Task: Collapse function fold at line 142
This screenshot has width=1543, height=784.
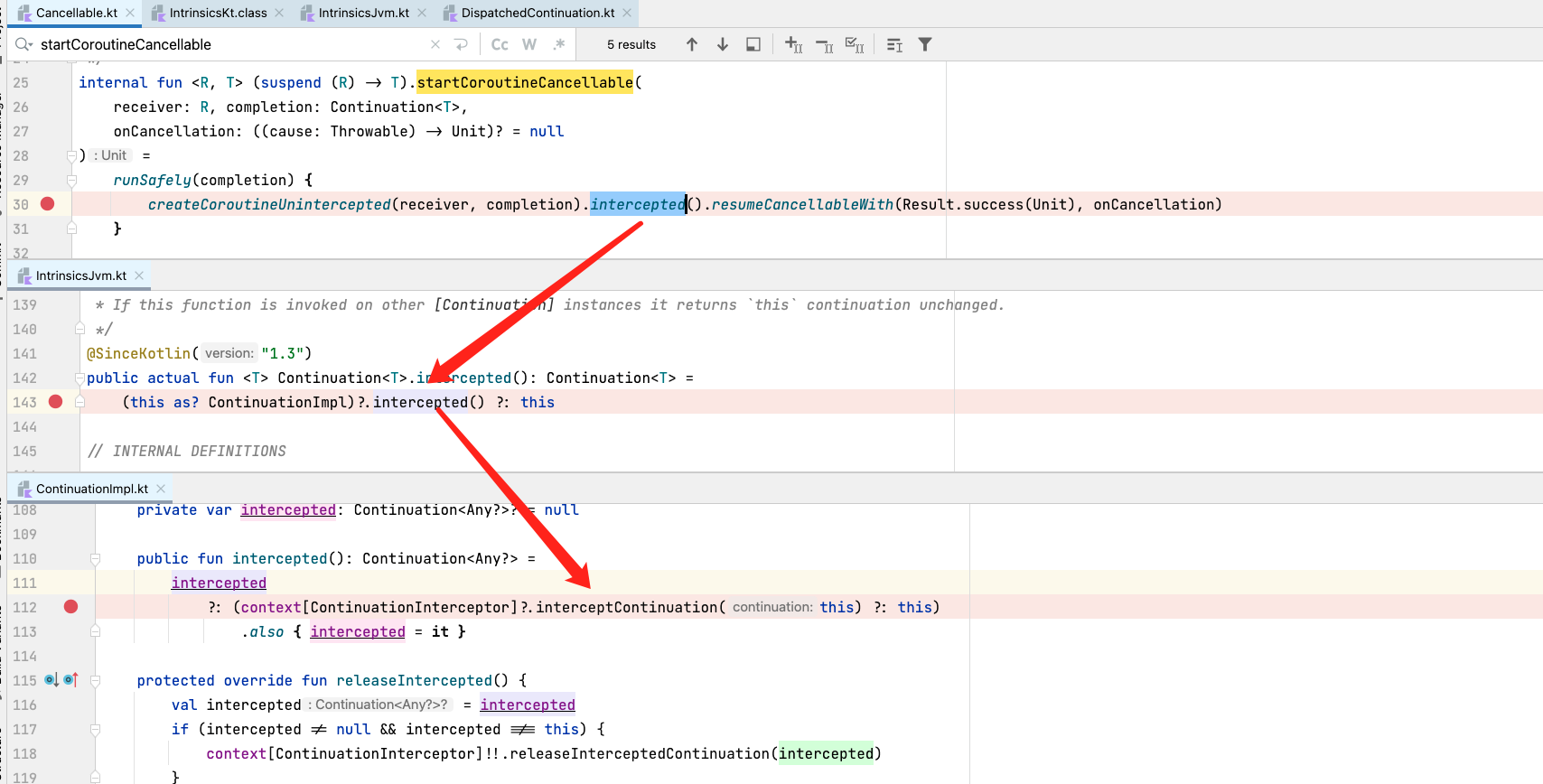Action: [79, 378]
